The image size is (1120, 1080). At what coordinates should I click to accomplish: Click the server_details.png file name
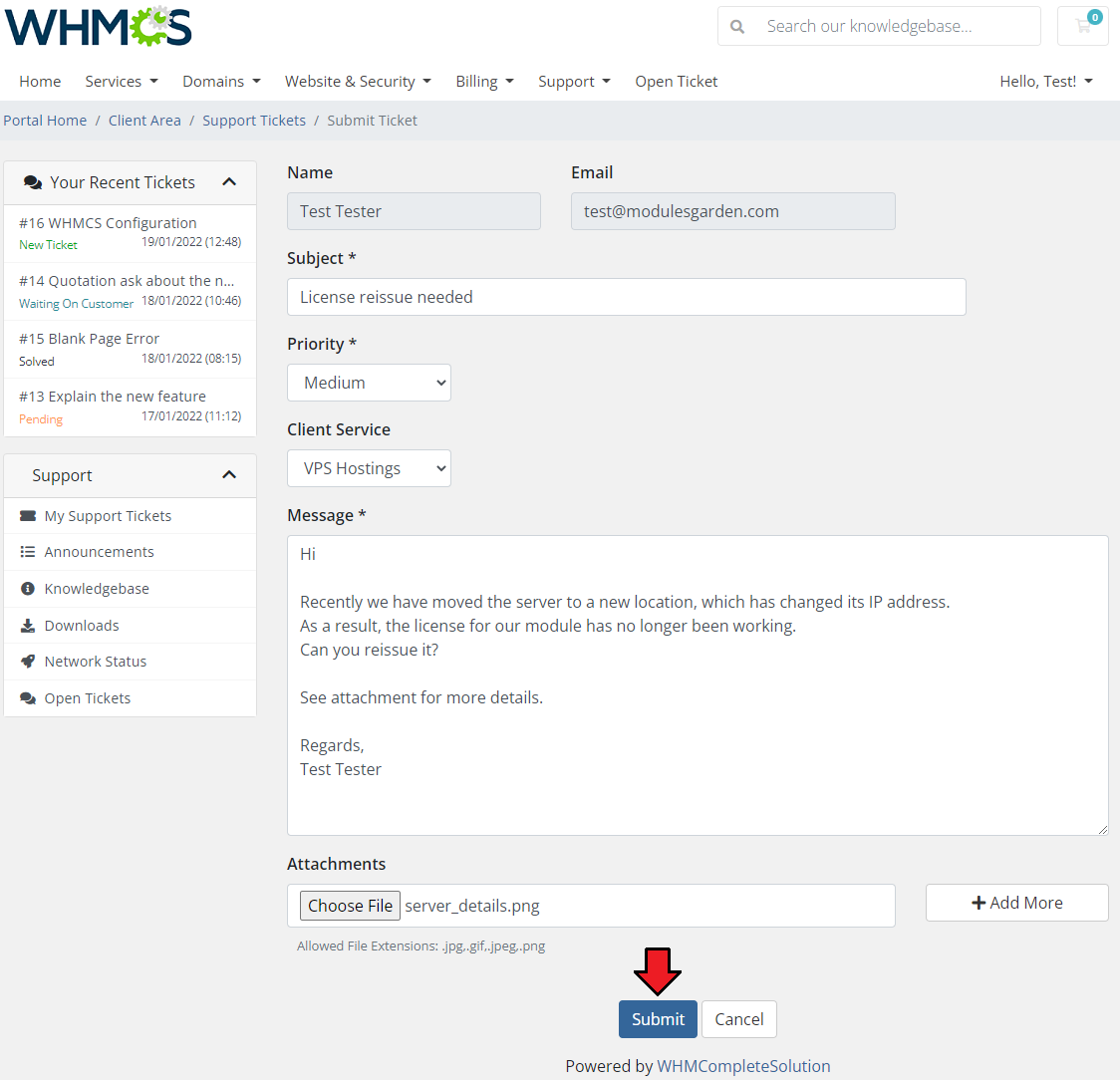472,906
